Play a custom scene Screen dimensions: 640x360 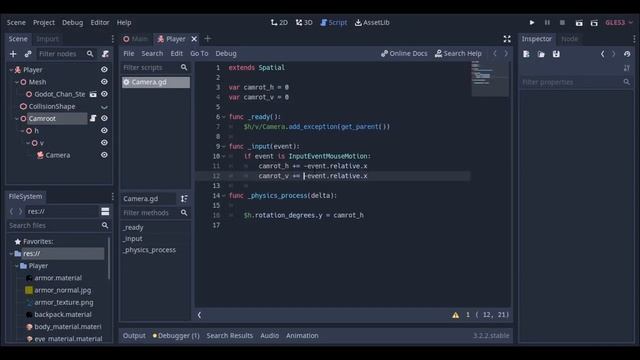click(594, 23)
